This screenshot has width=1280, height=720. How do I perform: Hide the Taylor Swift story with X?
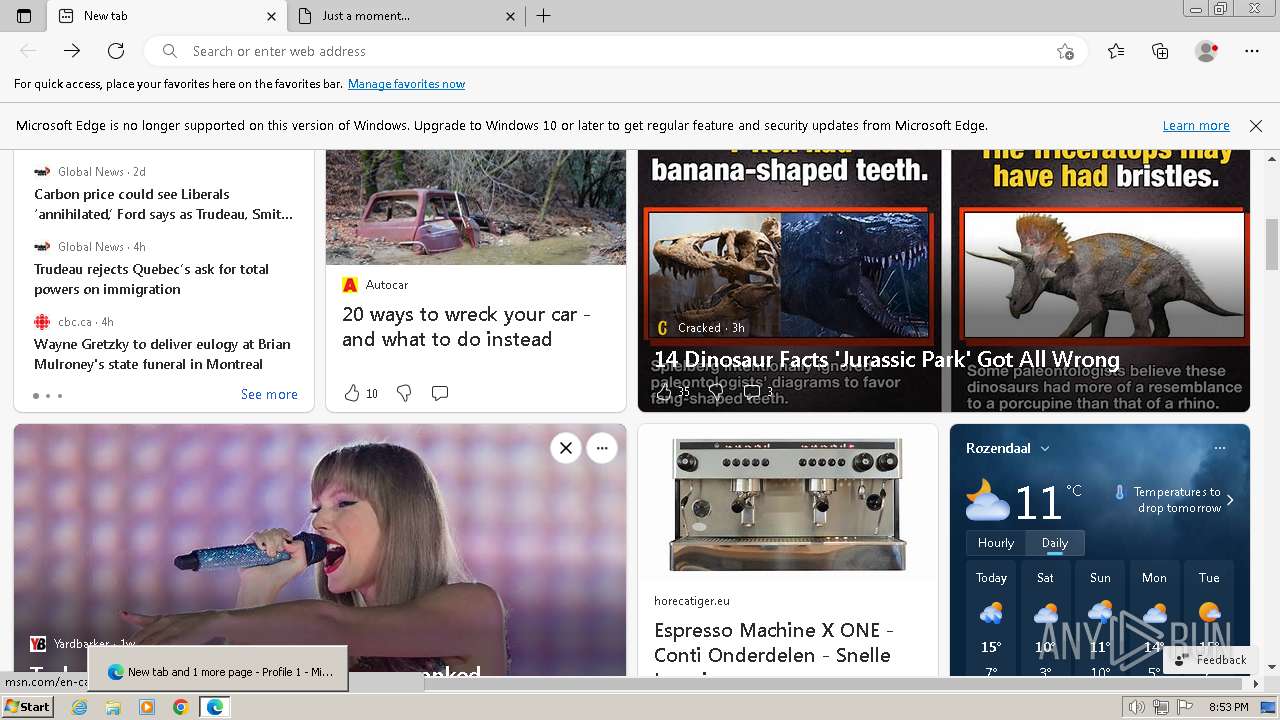coord(566,448)
